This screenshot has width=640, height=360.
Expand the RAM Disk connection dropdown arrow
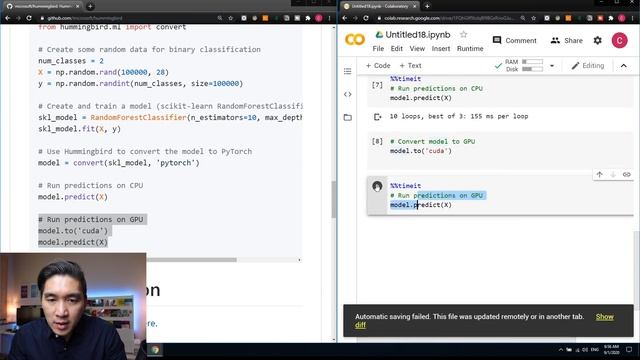point(552,66)
